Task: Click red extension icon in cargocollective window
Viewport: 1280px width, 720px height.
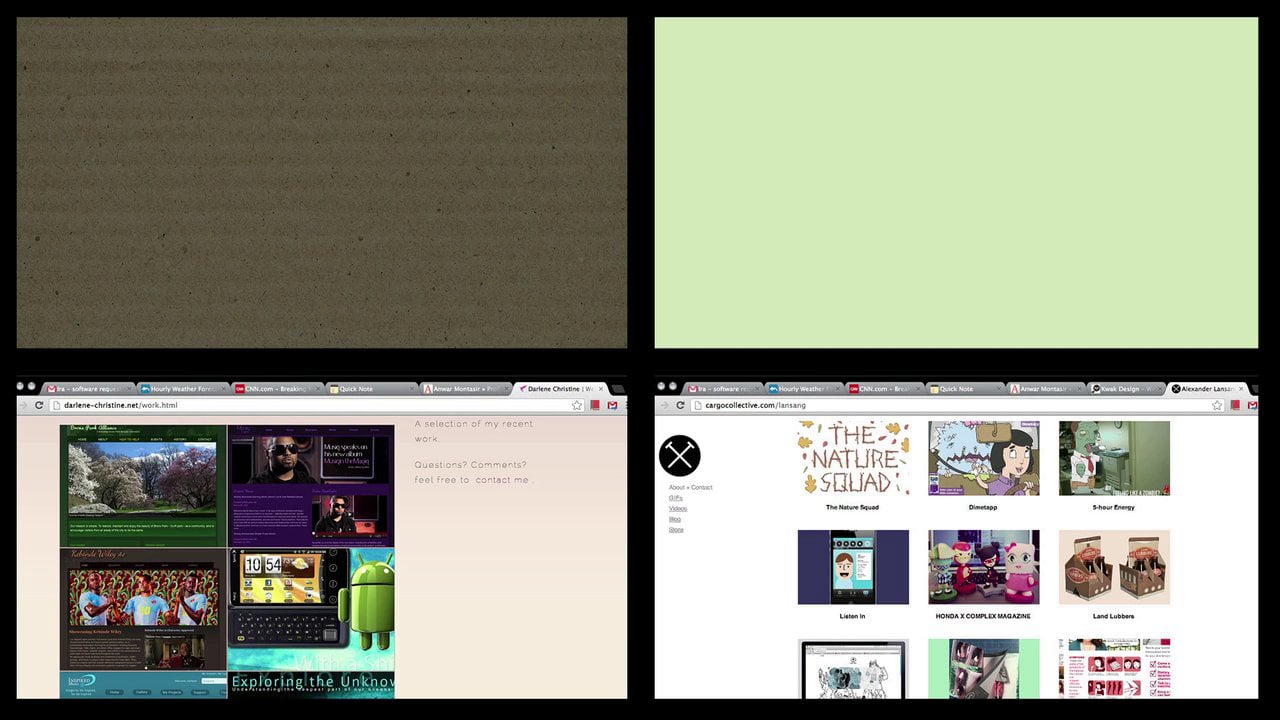Action: (1235, 405)
